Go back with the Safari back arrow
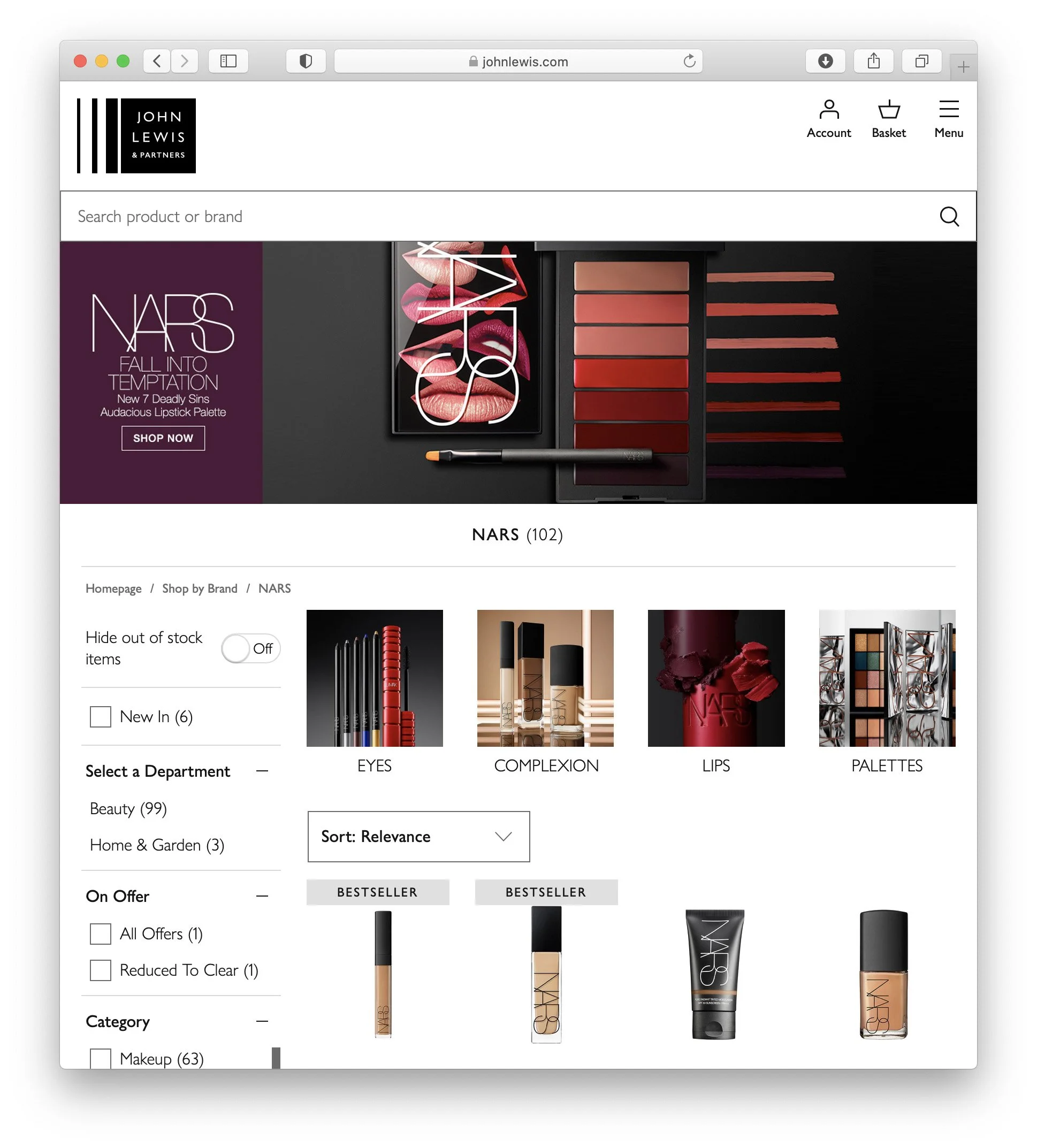1037x1148 pixels. pyautogui.click(x=157, y=61)
